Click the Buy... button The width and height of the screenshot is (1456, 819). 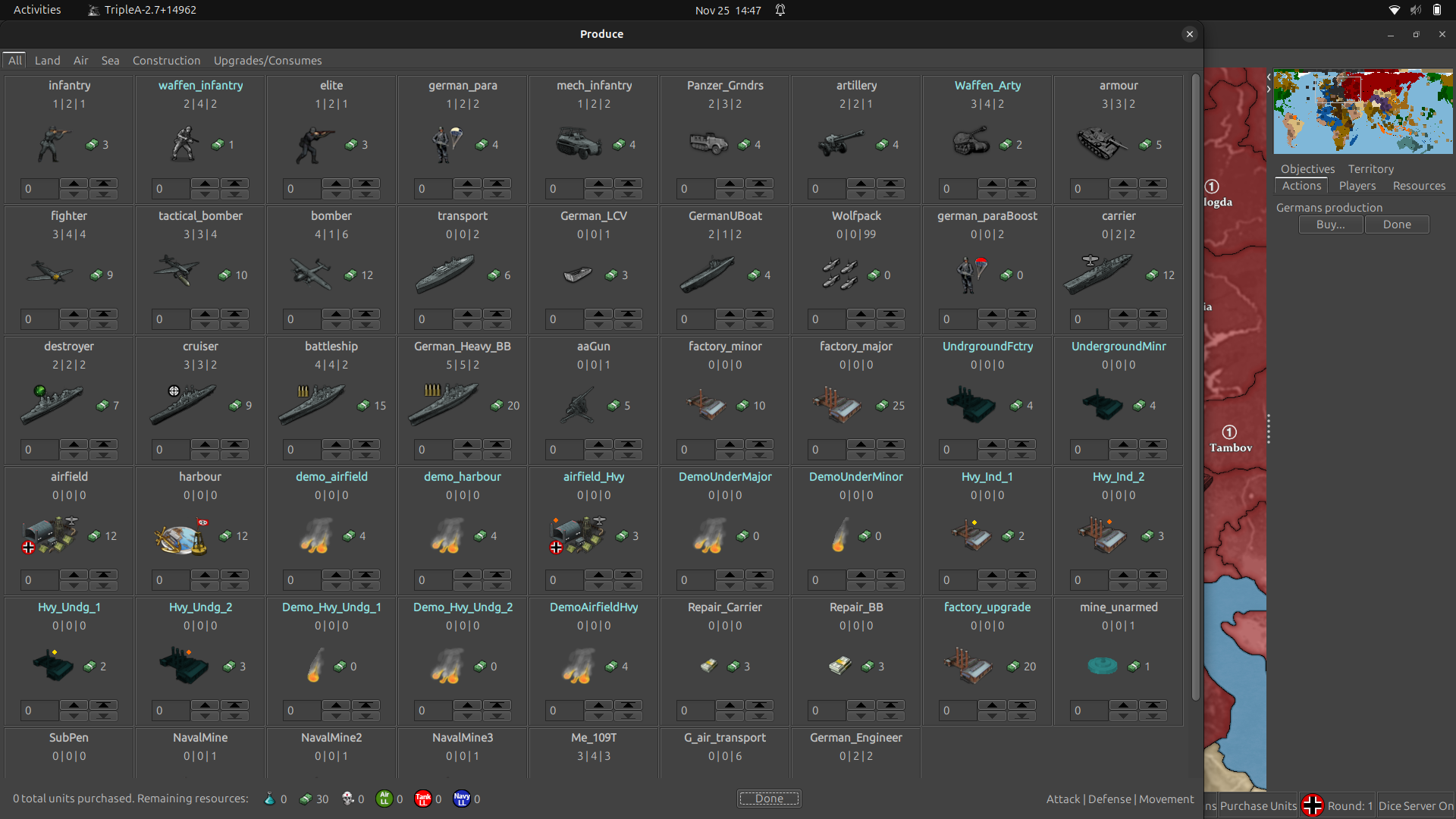pyautogui.click(x=1330, y=224)
